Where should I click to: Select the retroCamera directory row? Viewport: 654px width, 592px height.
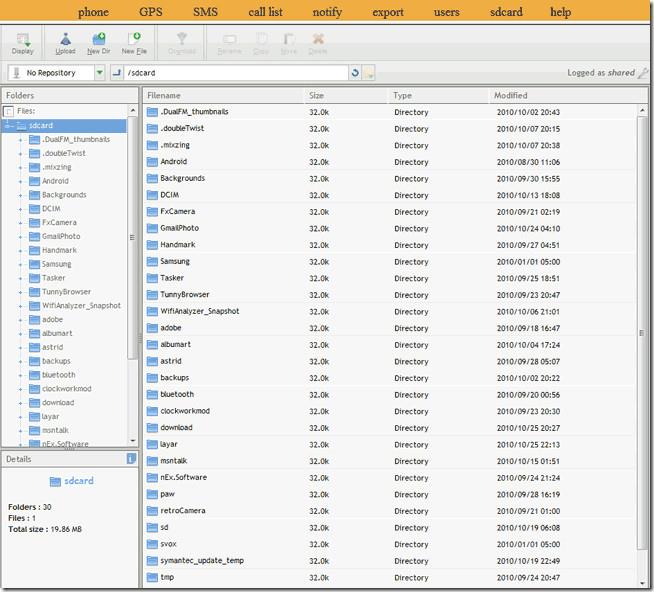[182, 511]
